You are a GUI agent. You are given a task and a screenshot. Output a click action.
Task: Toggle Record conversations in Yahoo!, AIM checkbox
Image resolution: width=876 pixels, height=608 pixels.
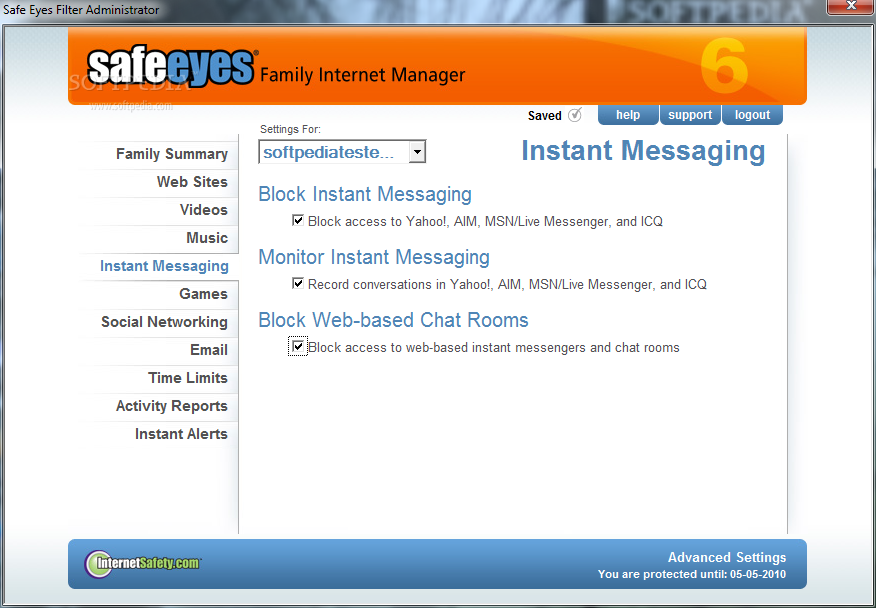(x=298, y=283)
